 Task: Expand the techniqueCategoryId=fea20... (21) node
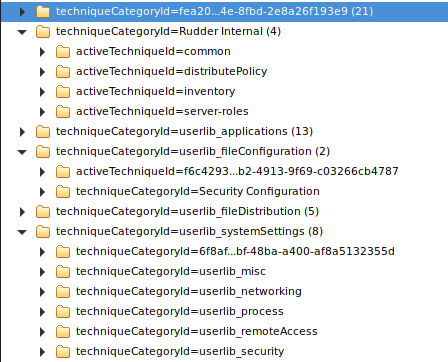tap(22, 12)
